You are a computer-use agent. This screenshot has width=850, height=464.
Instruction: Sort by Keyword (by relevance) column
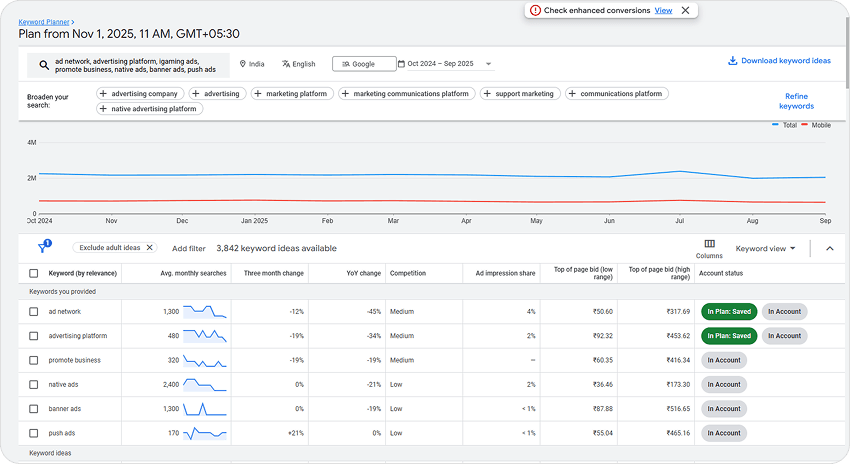[82, 273]
